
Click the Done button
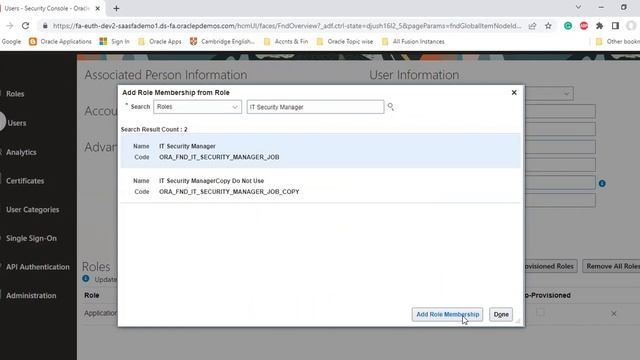click(501, 314)
